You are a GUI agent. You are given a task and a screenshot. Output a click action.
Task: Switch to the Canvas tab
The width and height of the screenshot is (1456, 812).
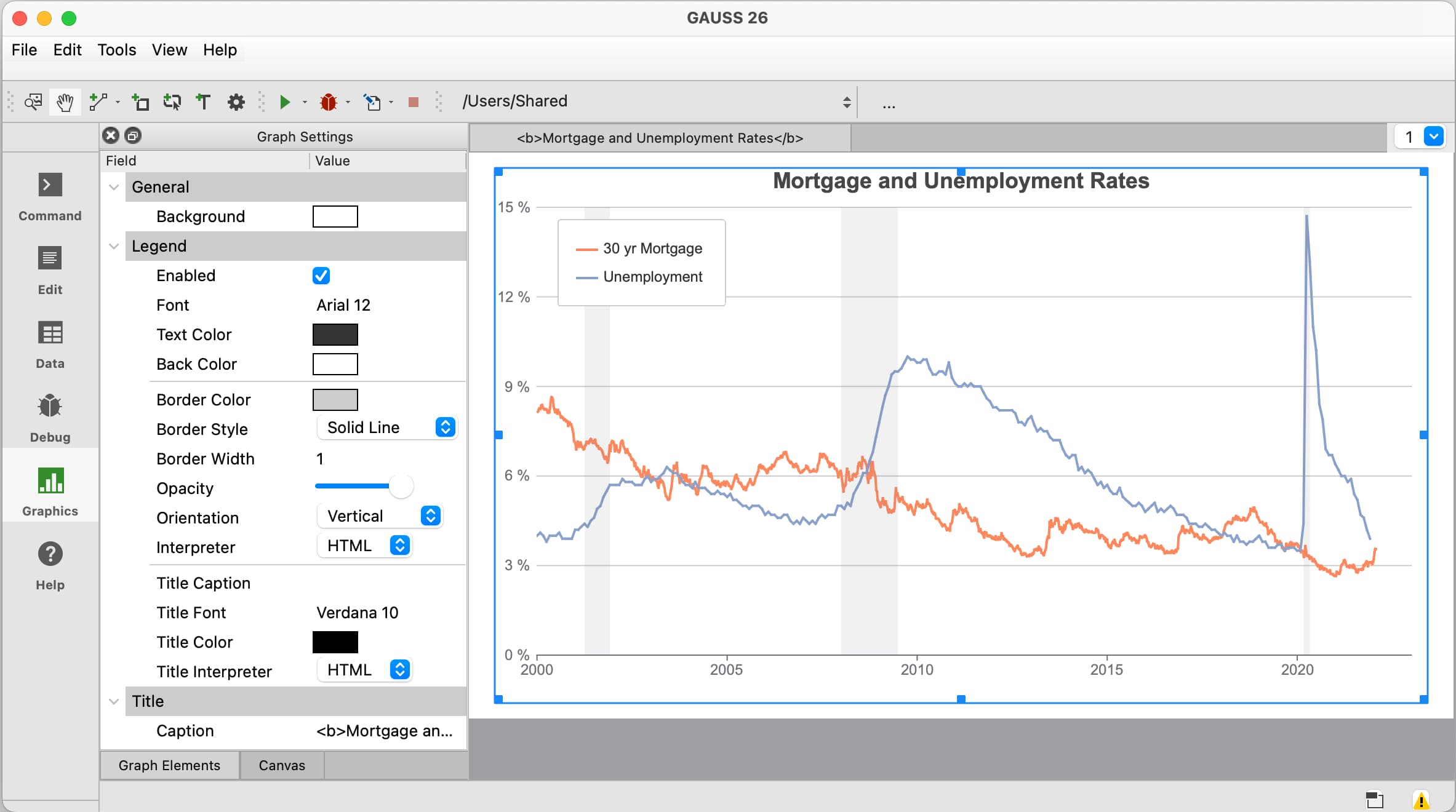282,765
